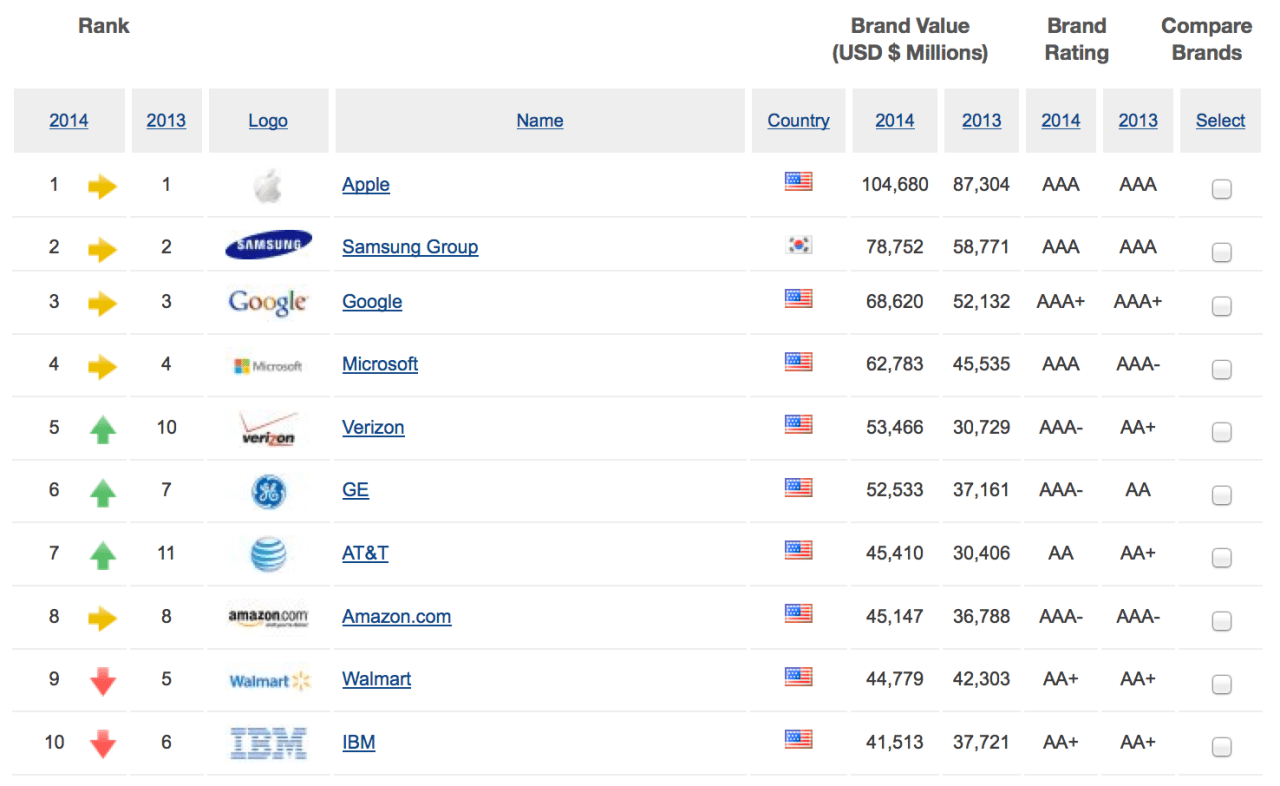Click the Apple logo icon
This screenshot has height=786, width=1280.
pos(267,186)
